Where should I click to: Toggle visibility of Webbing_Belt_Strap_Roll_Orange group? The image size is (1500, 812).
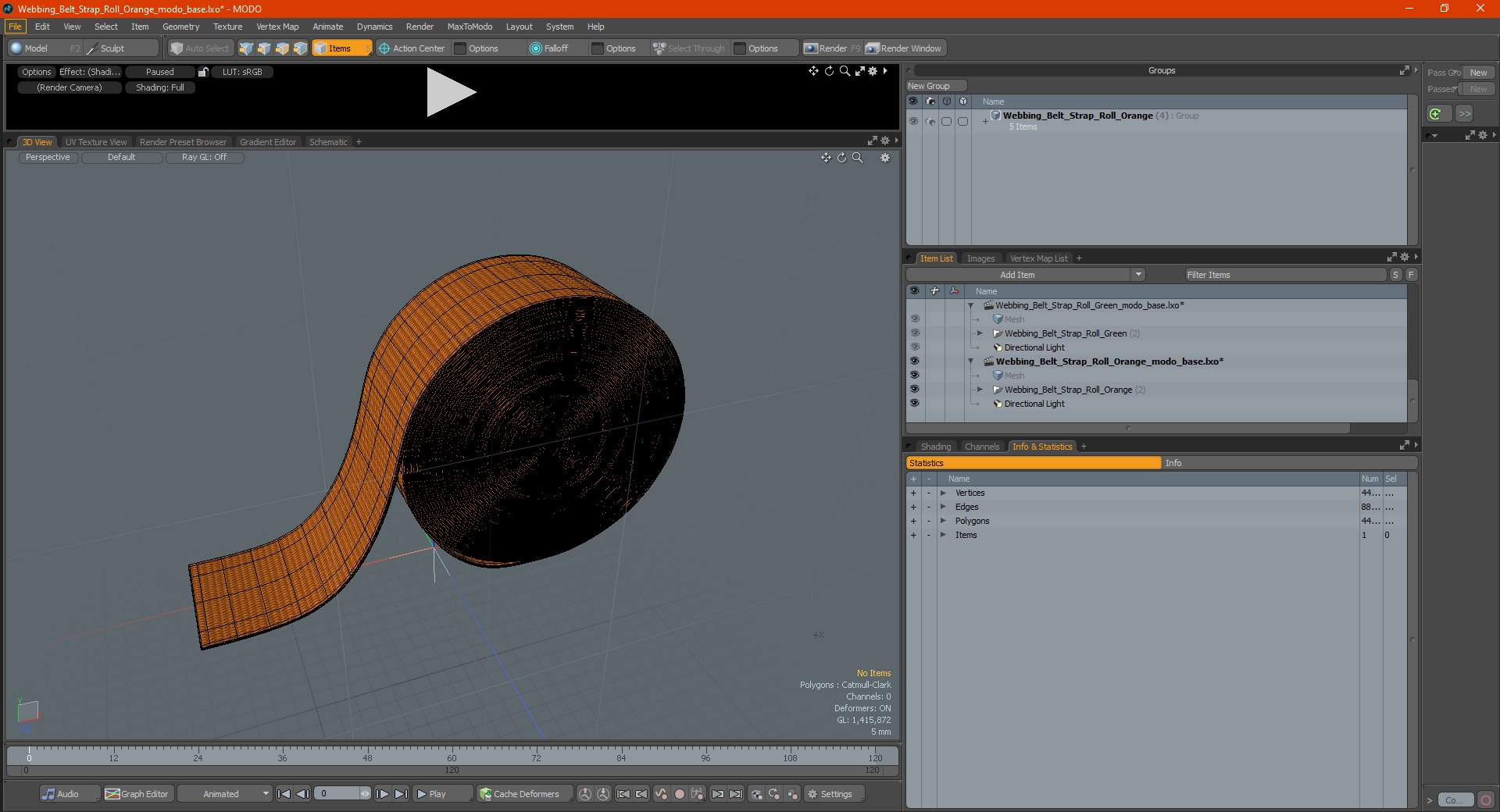[914, 390]
